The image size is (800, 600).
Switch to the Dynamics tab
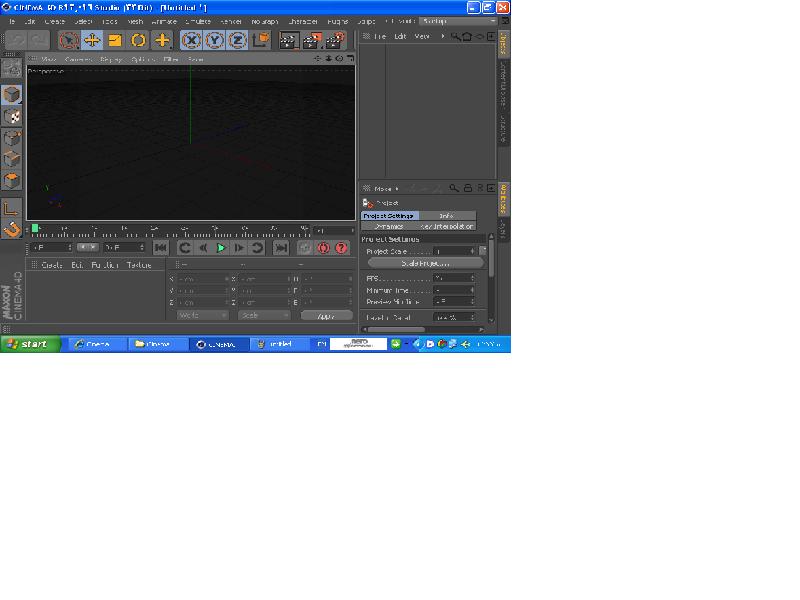(x=389, y=226)
